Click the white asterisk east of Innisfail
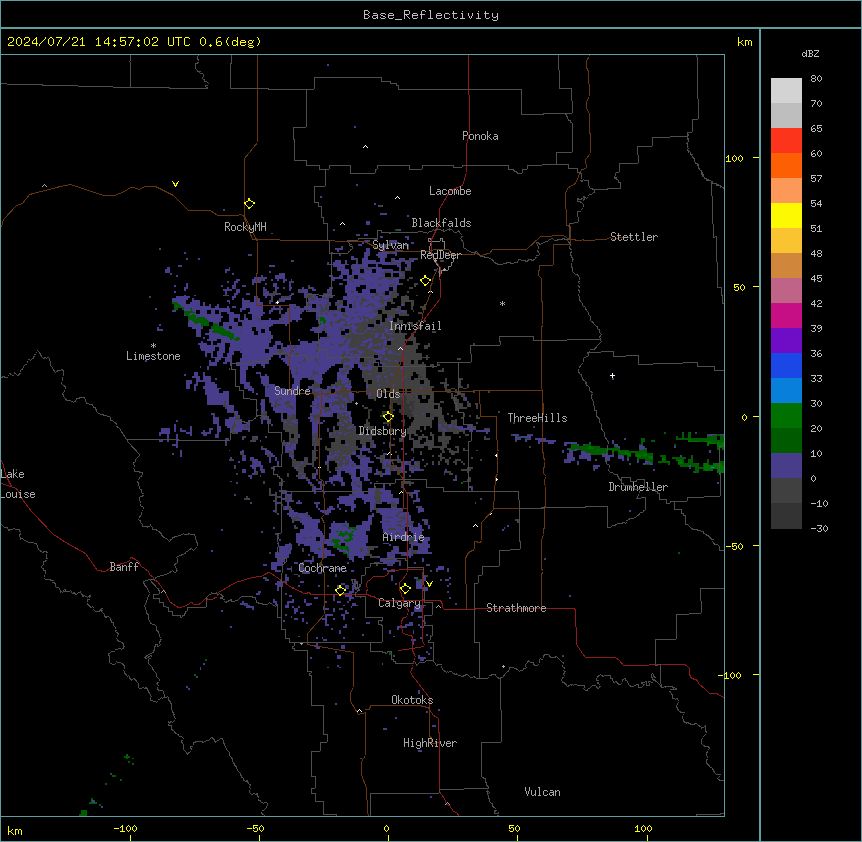 click(x=502, y=303)
